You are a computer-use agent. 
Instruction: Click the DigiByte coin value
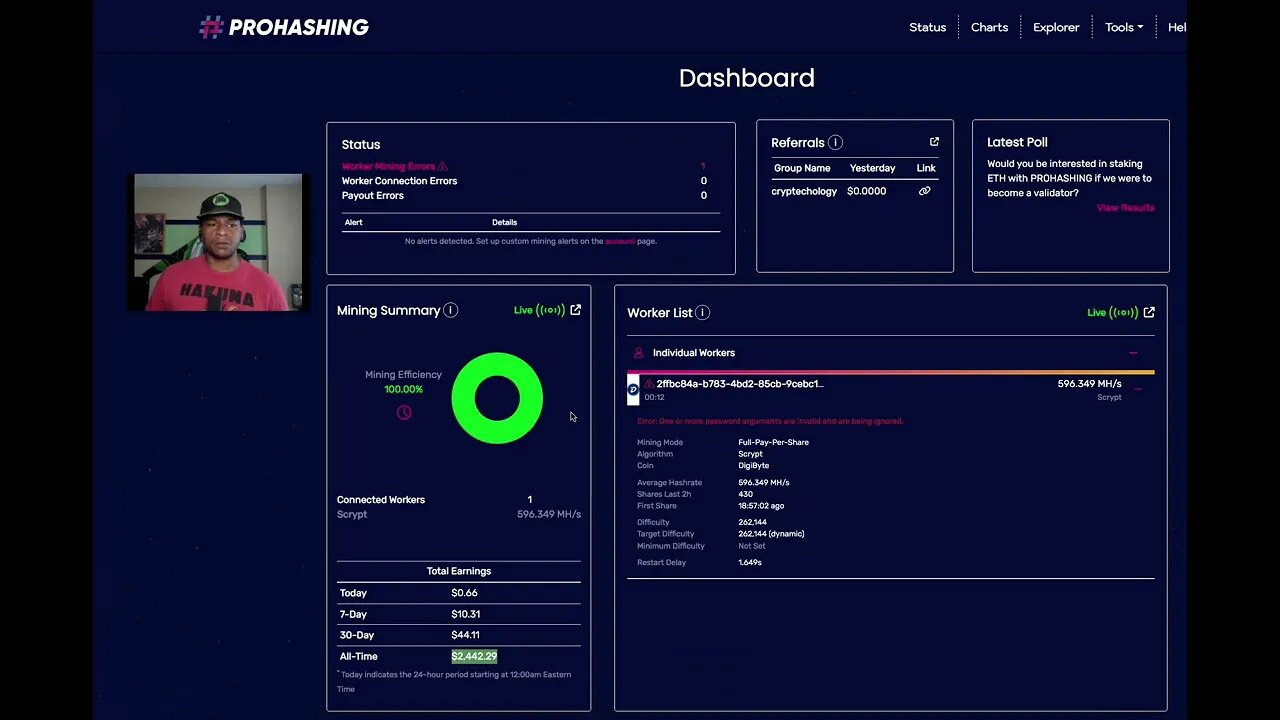click(x=753, y=466)
